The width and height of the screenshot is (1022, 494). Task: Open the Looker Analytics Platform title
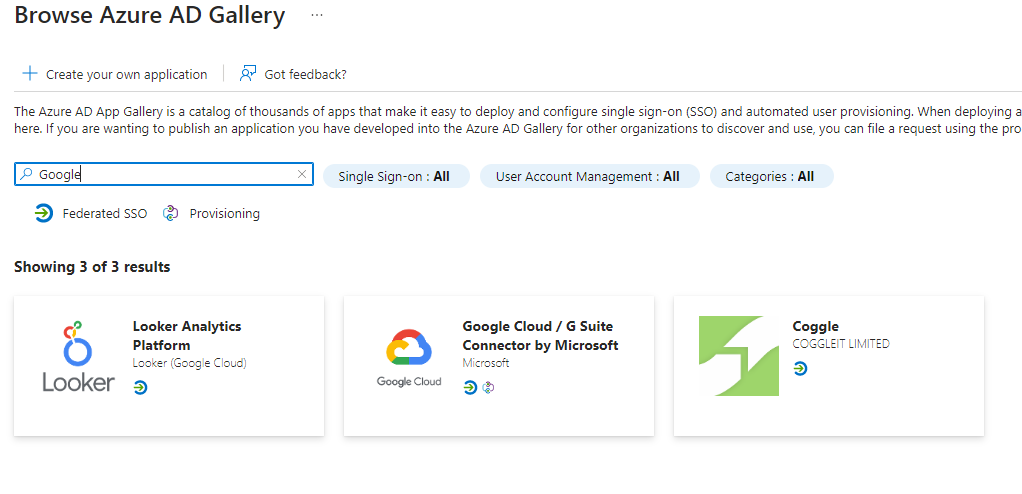click(187, 336)
